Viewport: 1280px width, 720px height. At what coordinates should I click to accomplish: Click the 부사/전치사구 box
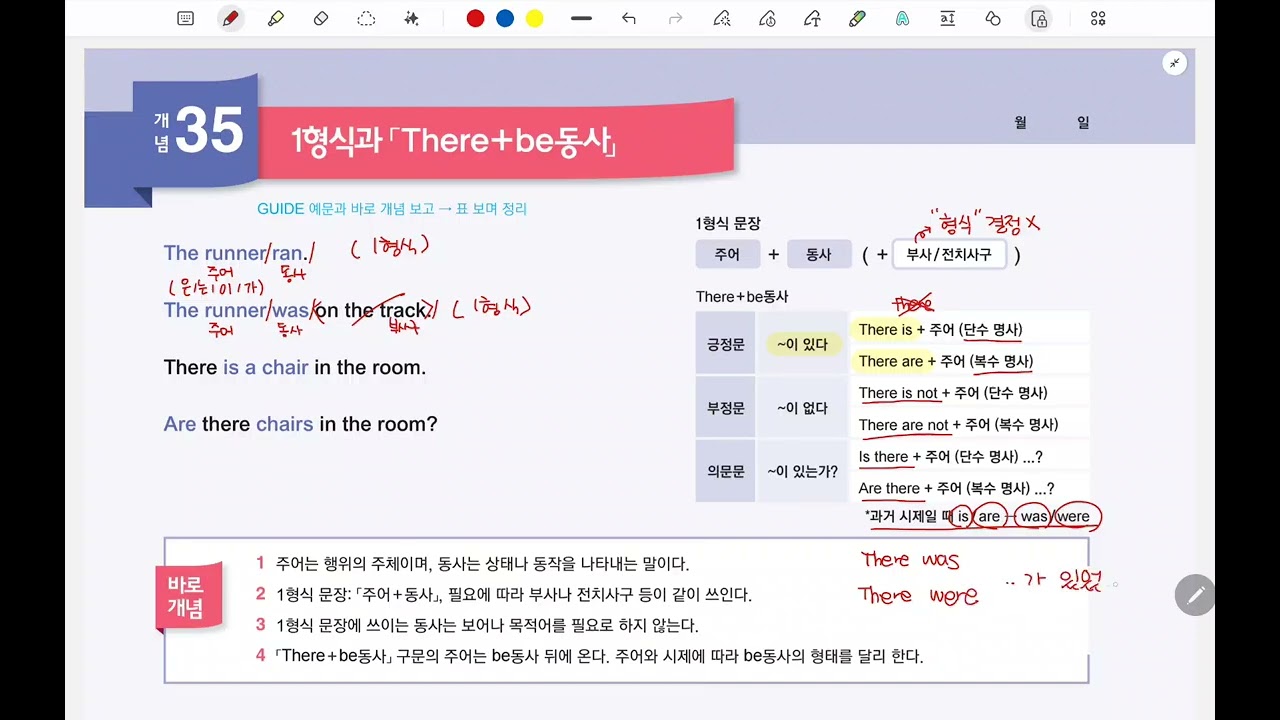[949, 254]
